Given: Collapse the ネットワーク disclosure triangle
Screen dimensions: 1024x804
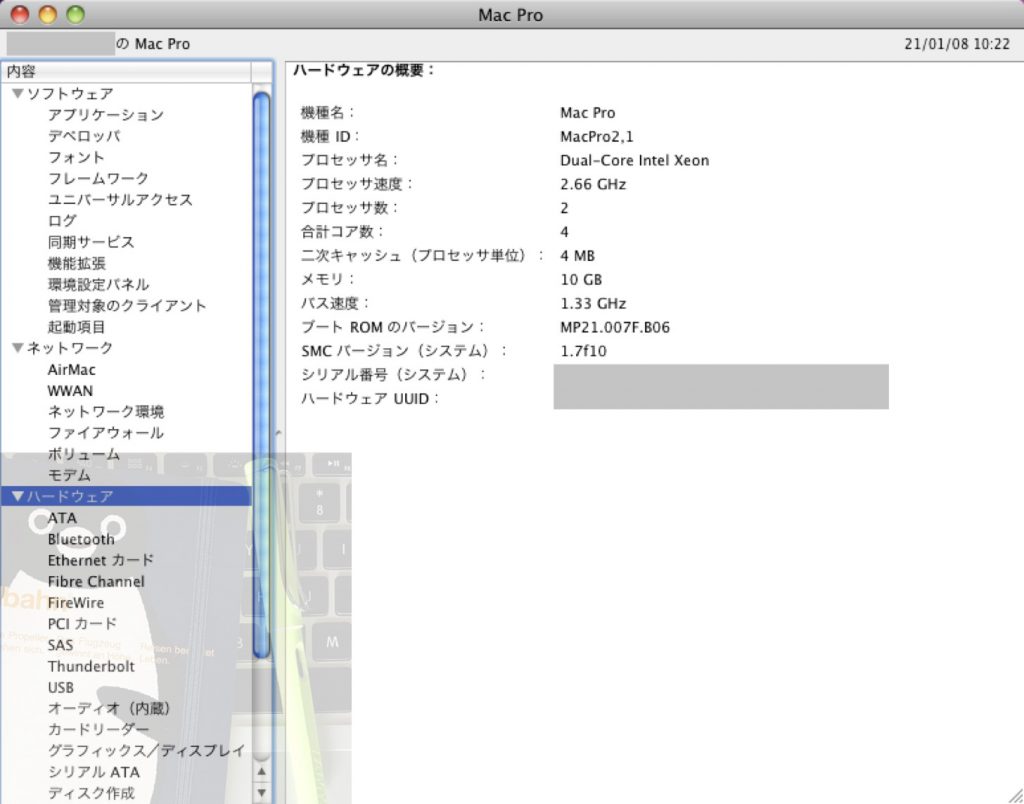Looking at the screenshot, I should [18, 347].
